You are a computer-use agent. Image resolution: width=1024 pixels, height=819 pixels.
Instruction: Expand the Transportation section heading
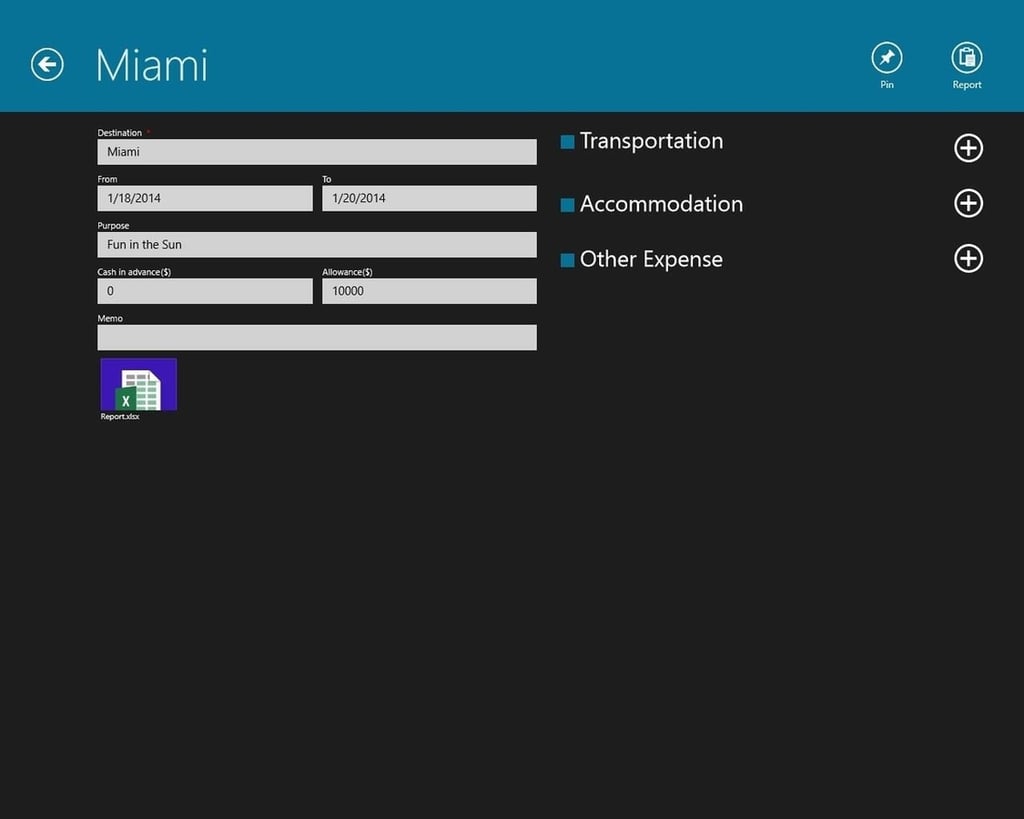[x=651, y=141]
